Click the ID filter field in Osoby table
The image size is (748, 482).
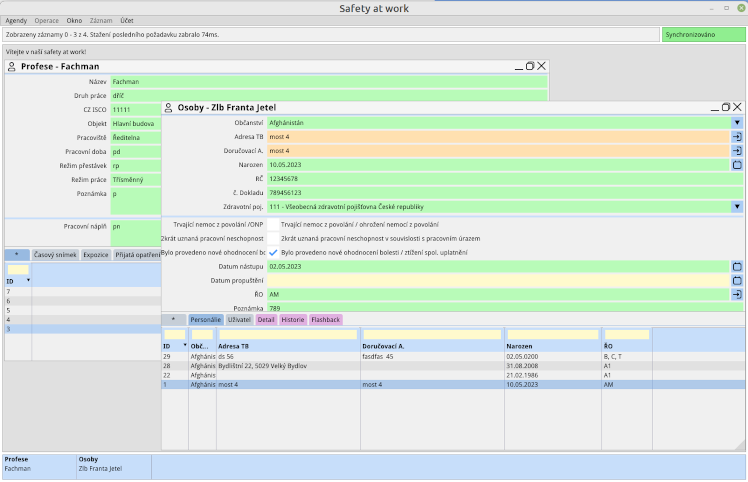click(x=175, y=335)
